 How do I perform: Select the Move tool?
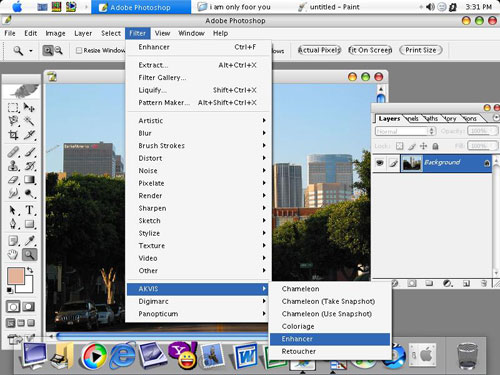[x=29, y=107]
